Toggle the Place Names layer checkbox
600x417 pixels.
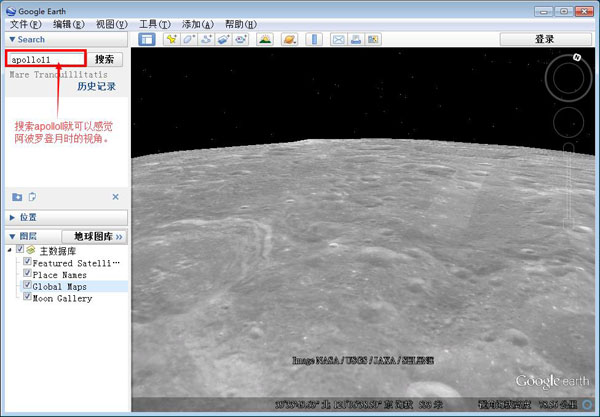click(x=27, y=274)
